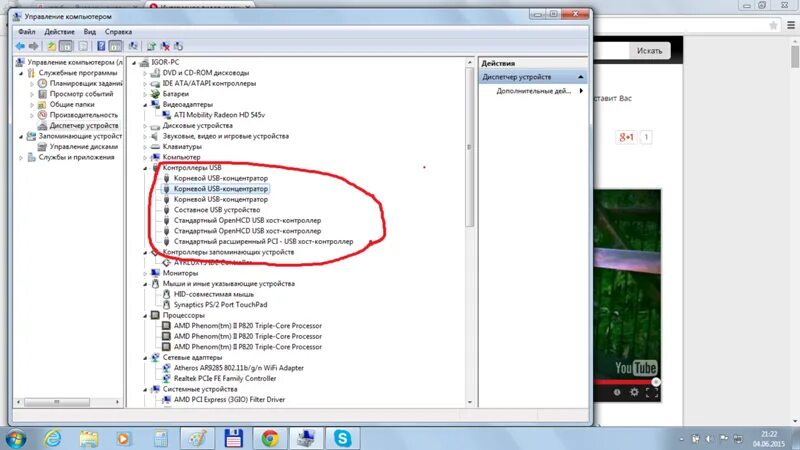Open the Действие menu

59,32
